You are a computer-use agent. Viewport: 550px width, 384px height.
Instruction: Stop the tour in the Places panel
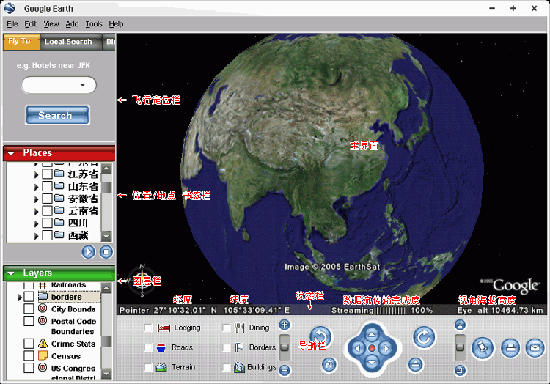click(106, 252)
